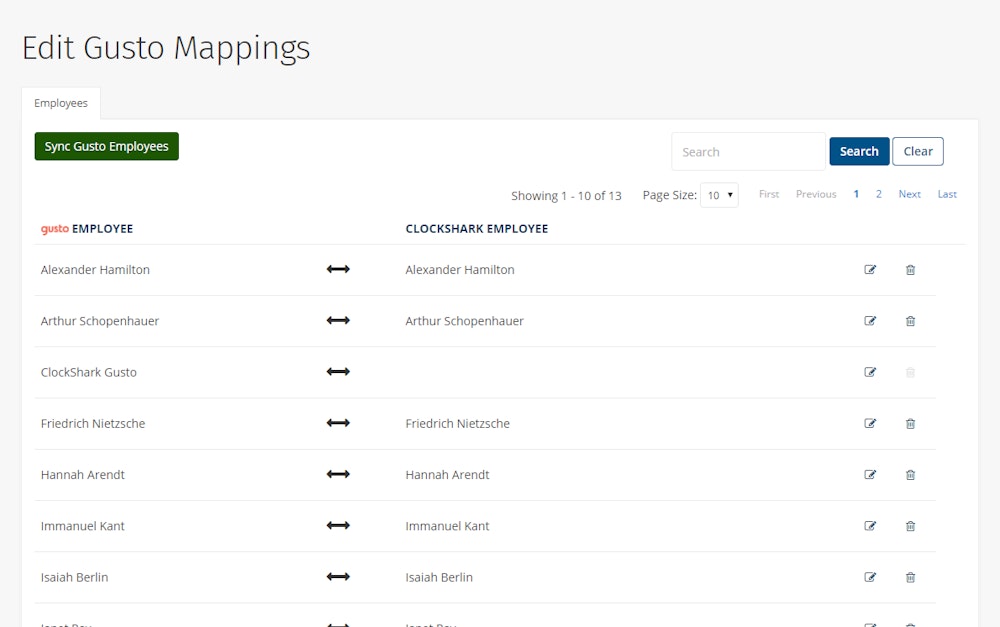Edit the Isaiah Berlin mapping
This screenshot has width=1000, height=627.
click(870, 577)
